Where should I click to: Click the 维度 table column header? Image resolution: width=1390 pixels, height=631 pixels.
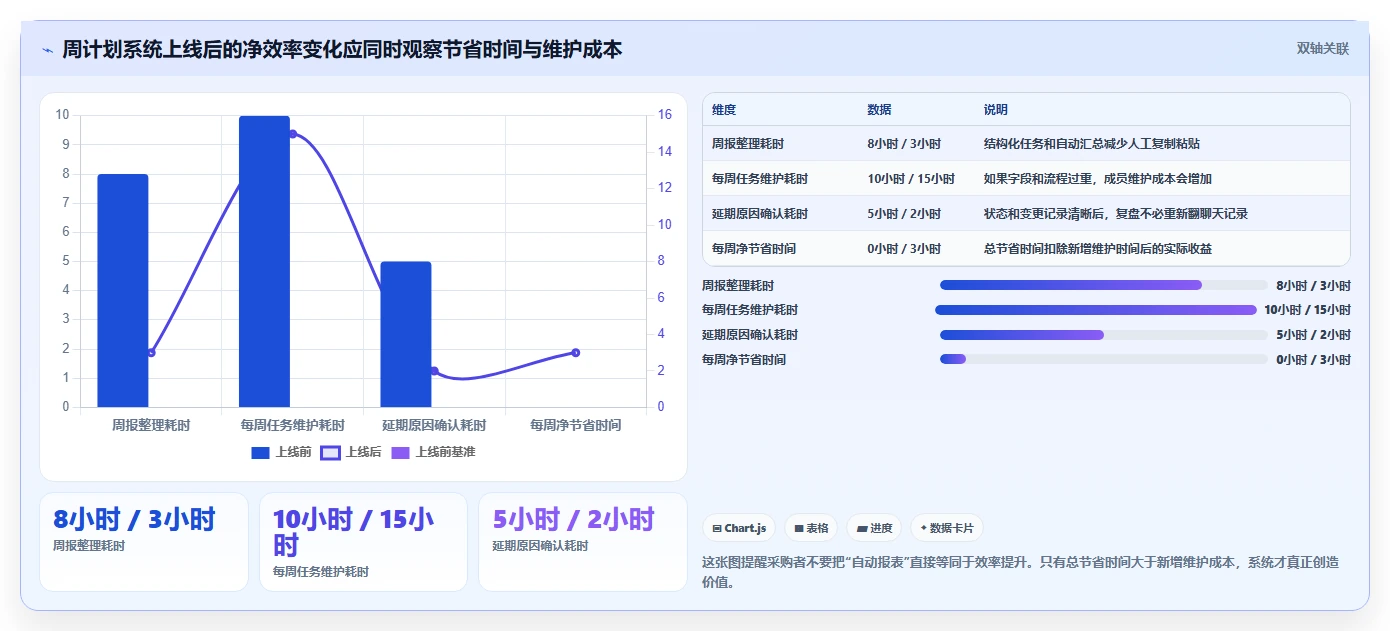click(724, 110)
